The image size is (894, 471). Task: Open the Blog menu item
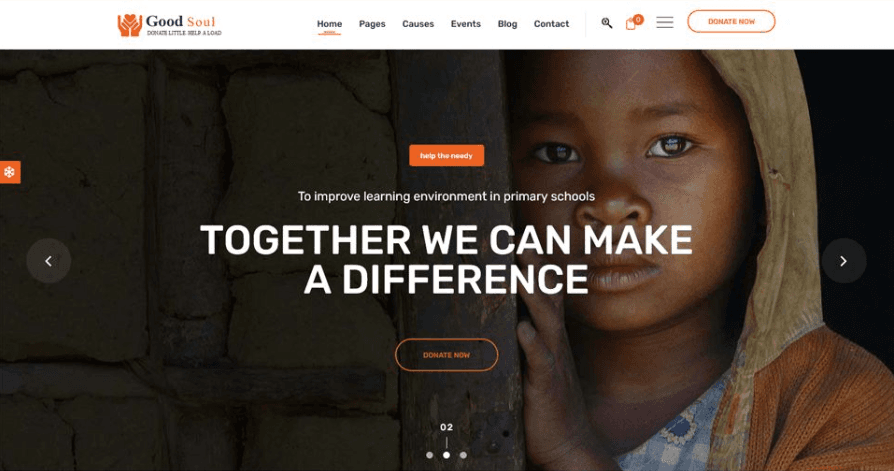[x=507, y=24]
